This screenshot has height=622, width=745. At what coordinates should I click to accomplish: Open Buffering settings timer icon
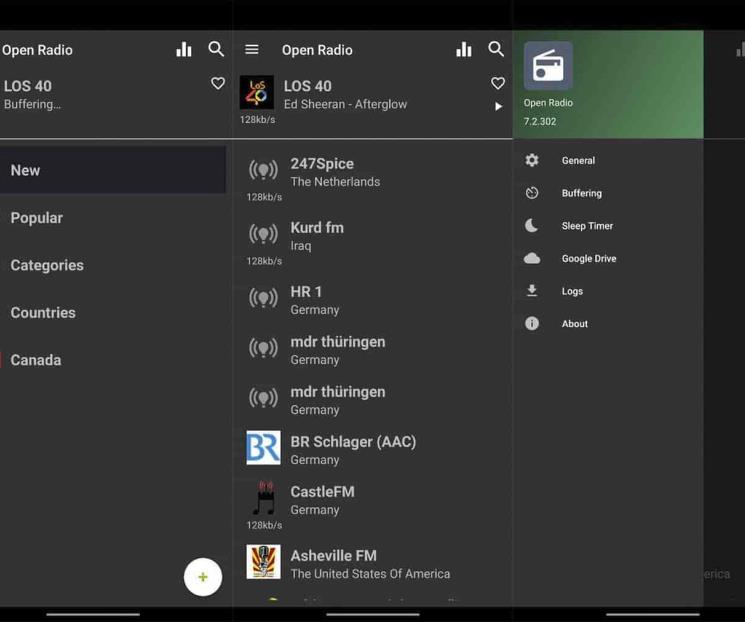tap(532, 193)
